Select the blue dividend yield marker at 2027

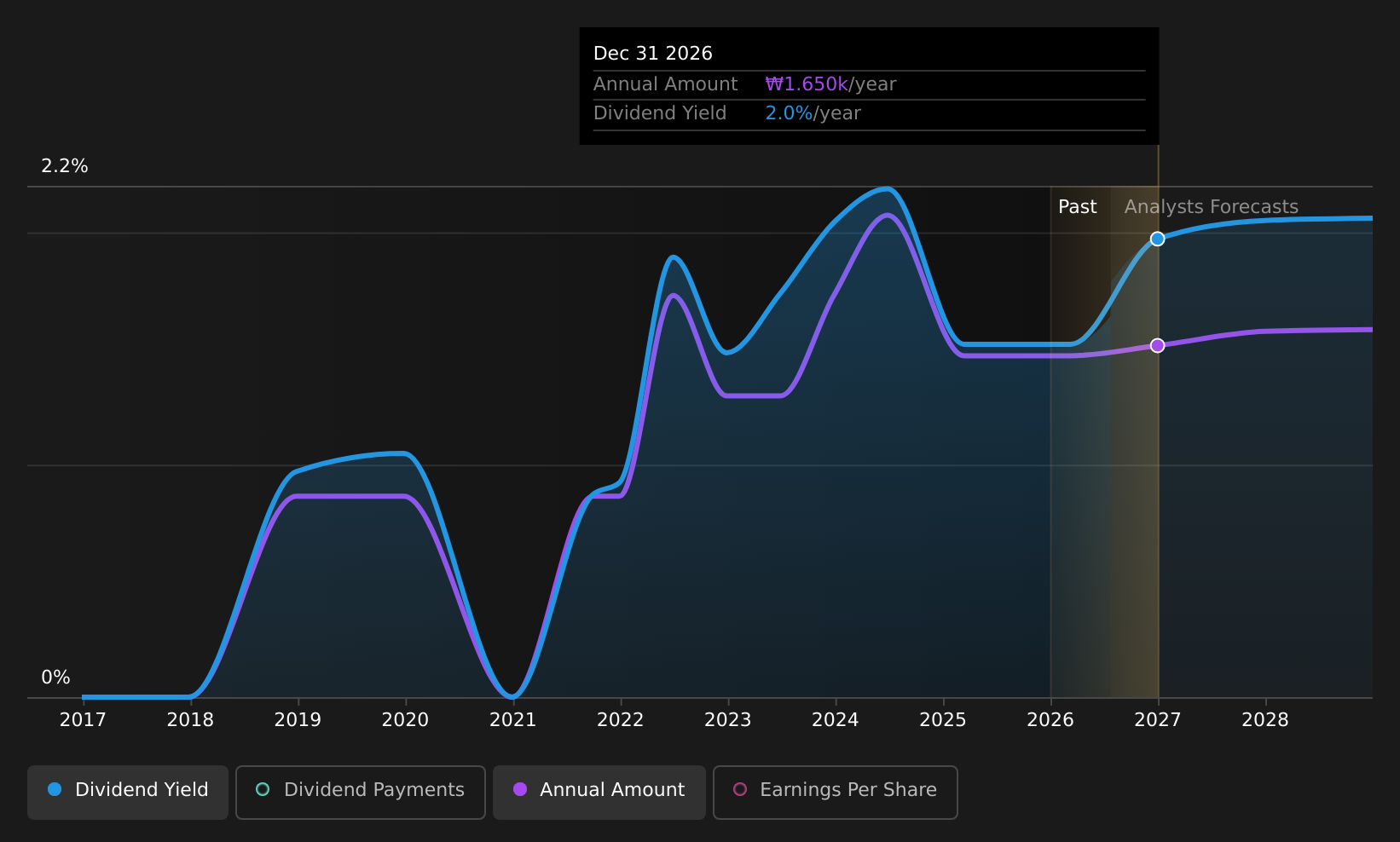tap(1157, 239)
